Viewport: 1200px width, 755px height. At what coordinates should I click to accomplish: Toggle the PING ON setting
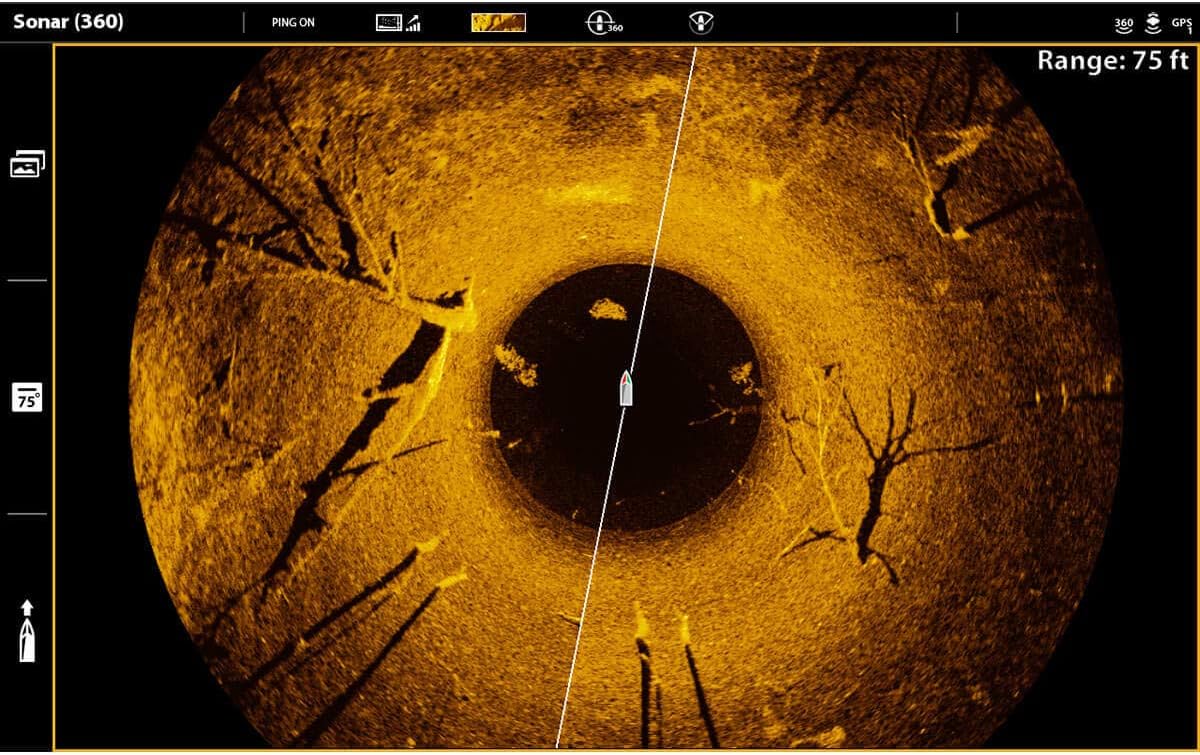293,23
